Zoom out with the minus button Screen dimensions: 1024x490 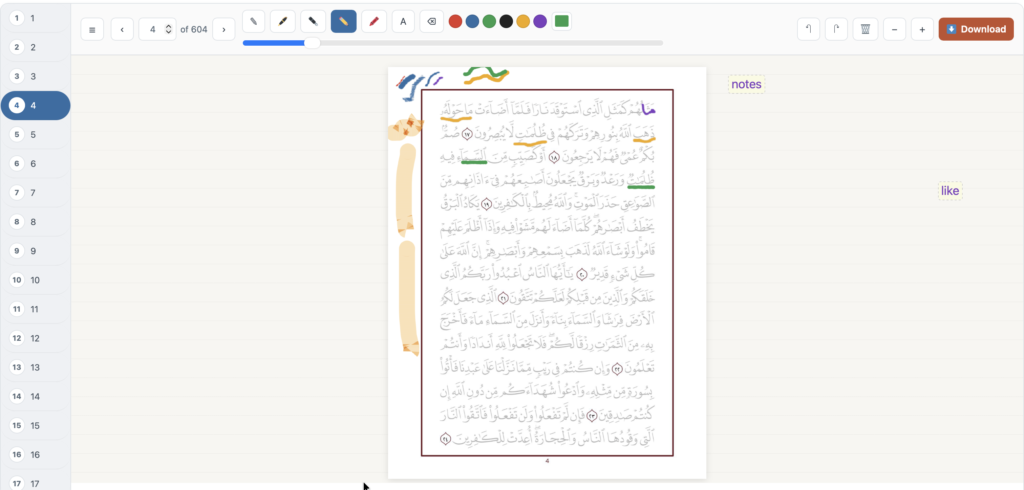click(x=895, y=29)
